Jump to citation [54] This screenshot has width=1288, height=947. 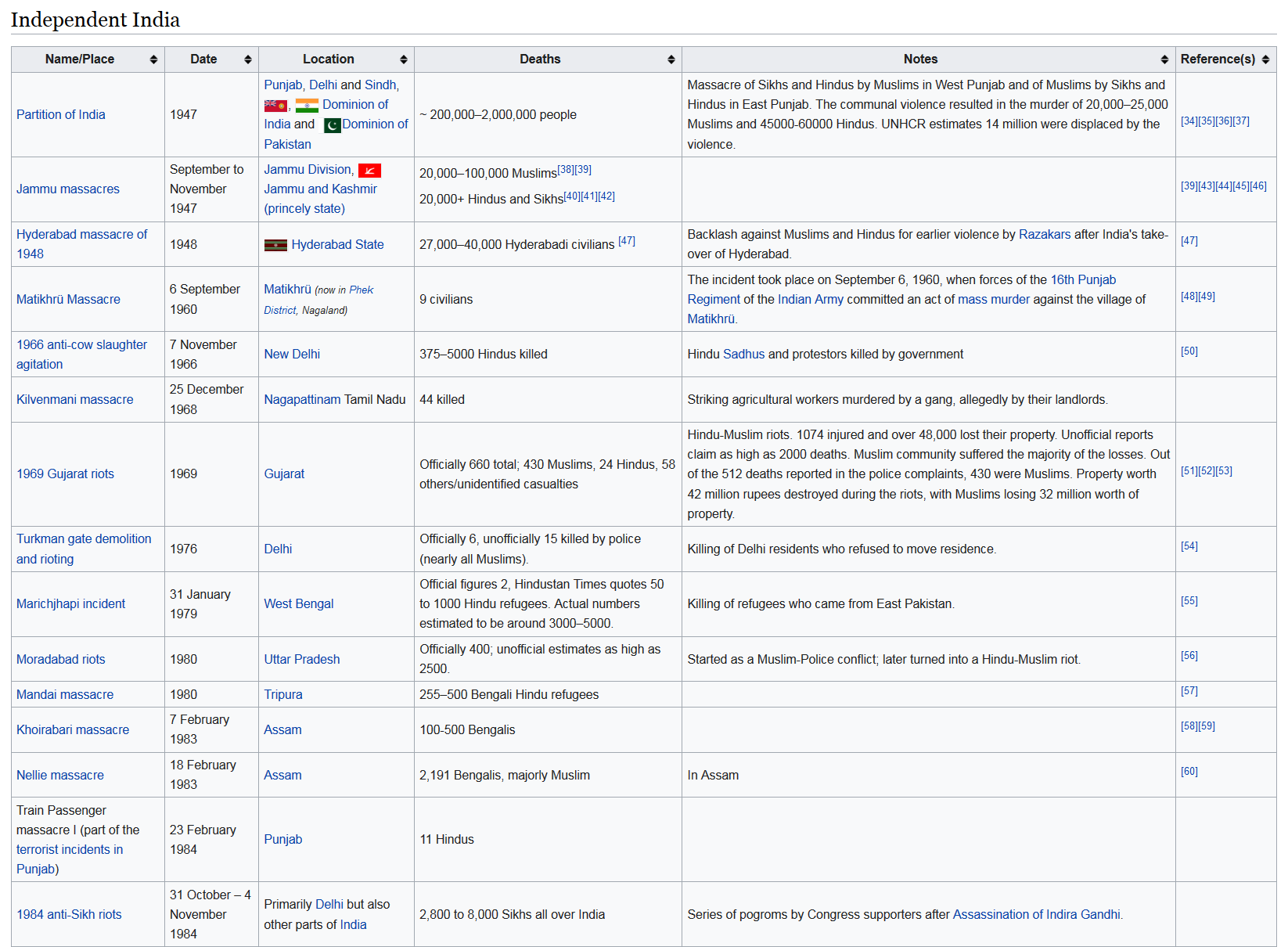click(1189, 546)
